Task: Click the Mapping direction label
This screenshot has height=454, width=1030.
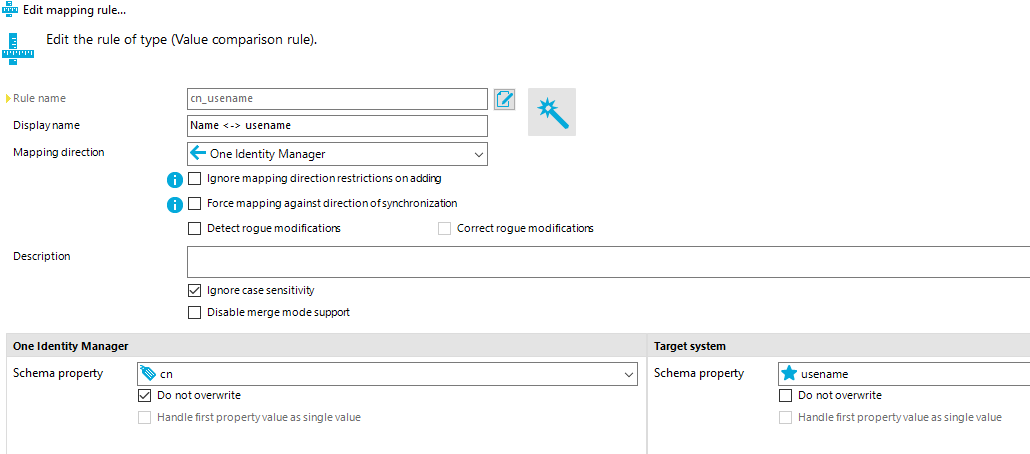Action: [58, 152]
